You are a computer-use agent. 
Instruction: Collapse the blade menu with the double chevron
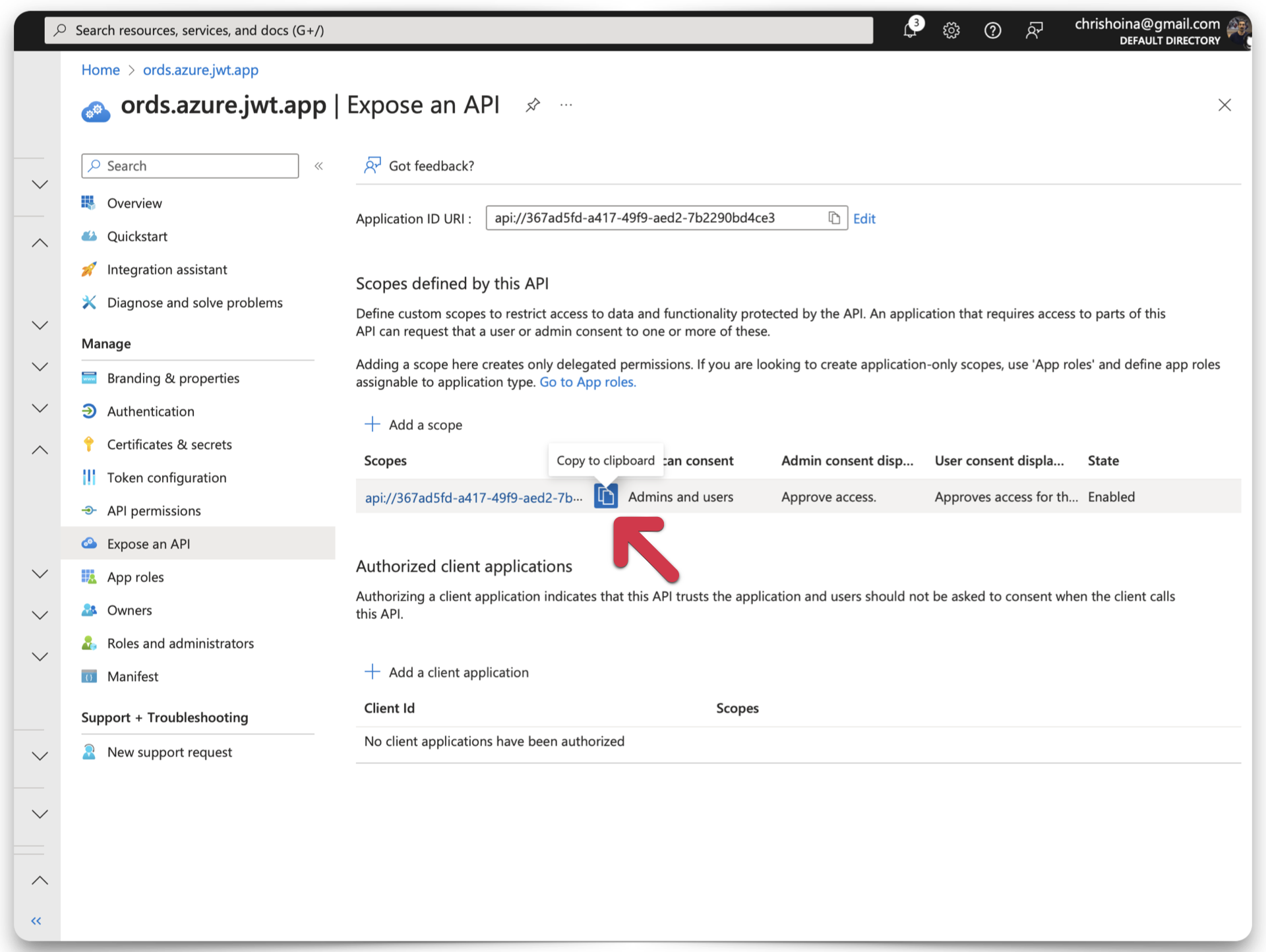319,165
